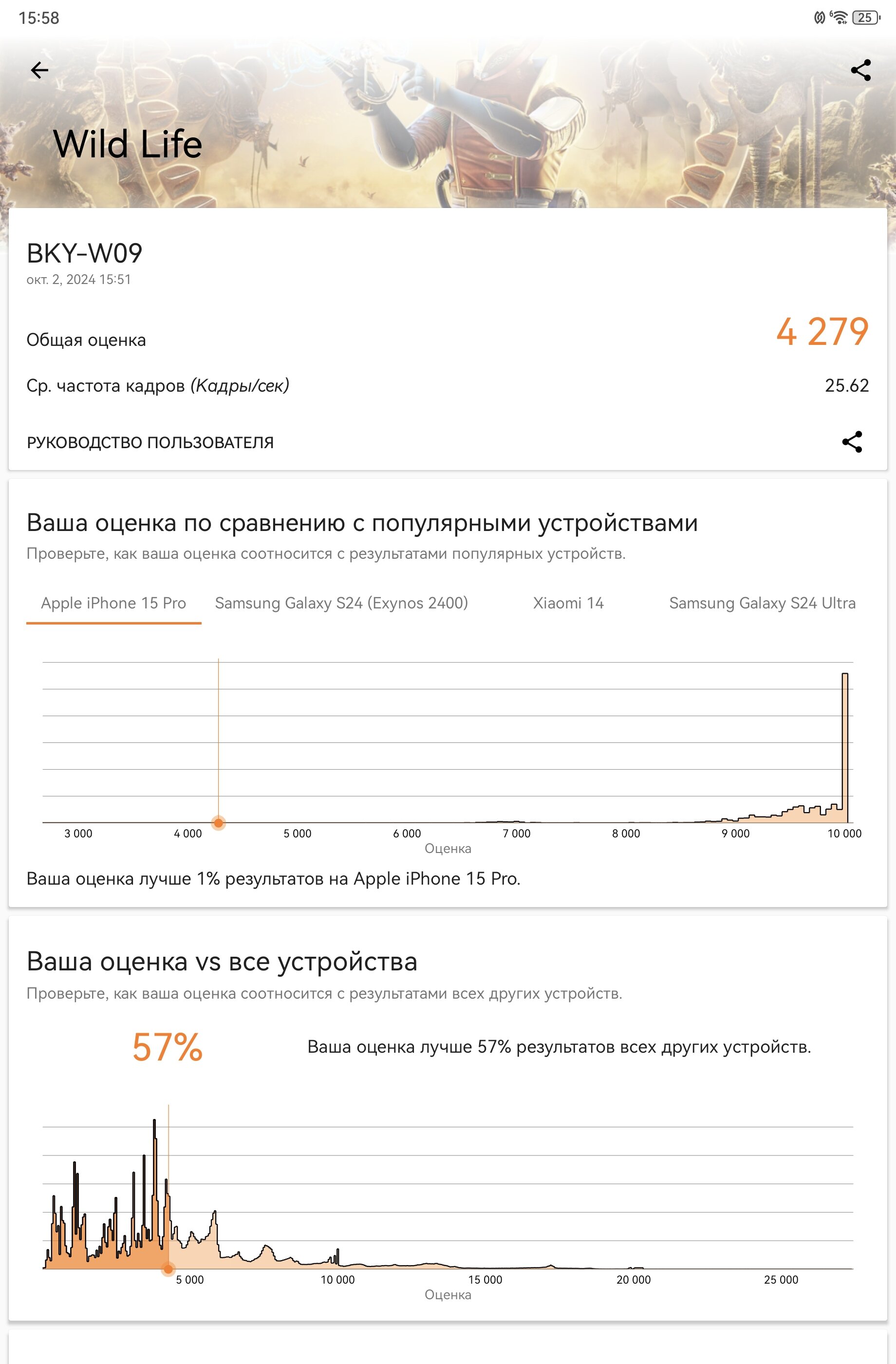The image size is (896, 1364).
Task: Switch to Samsung Galaxy S24 (Exynos 2400) tab
Action: point(341,603)
